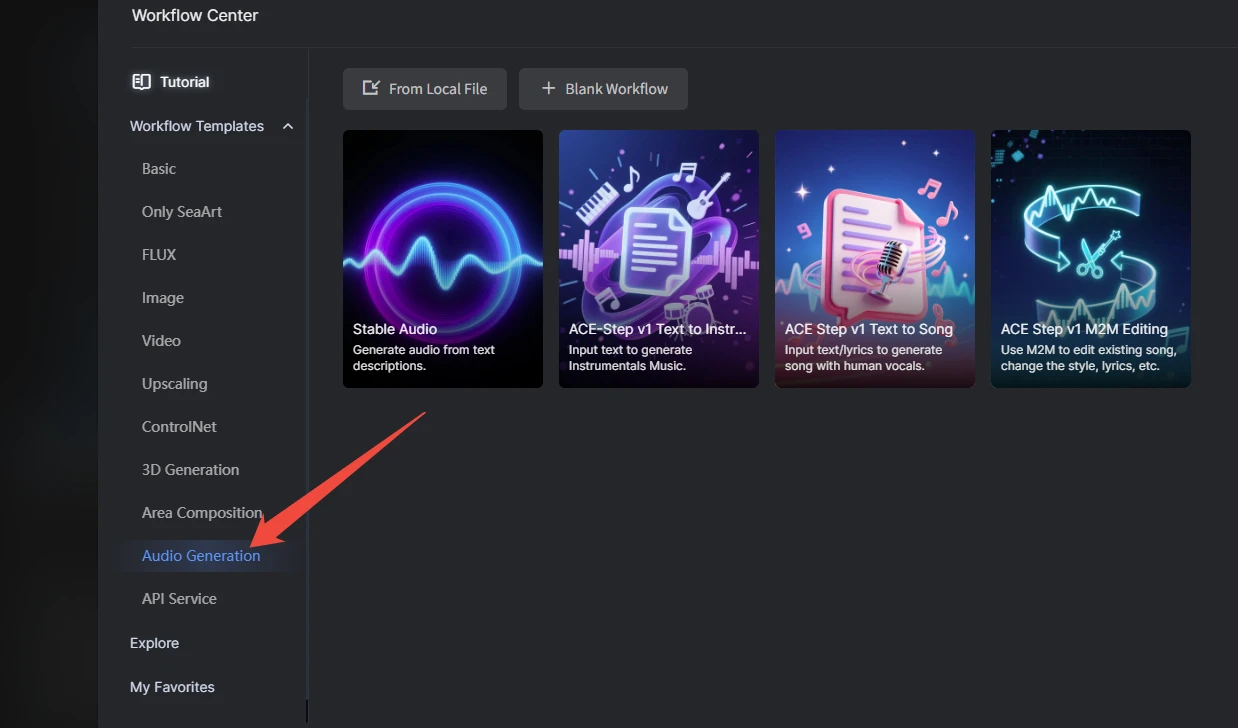This screenshot has height=728, width=1238.
Task: Open ACE Step v1 M2M Editing template
Action: (1090, 258)
